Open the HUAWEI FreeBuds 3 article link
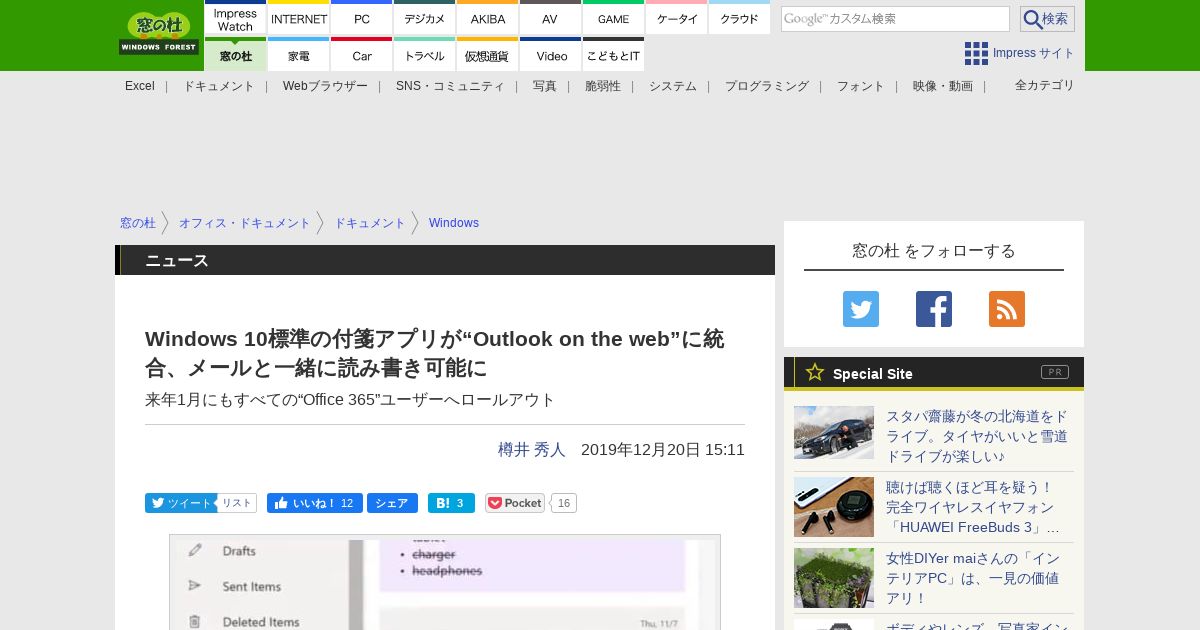 click(973, 507)
